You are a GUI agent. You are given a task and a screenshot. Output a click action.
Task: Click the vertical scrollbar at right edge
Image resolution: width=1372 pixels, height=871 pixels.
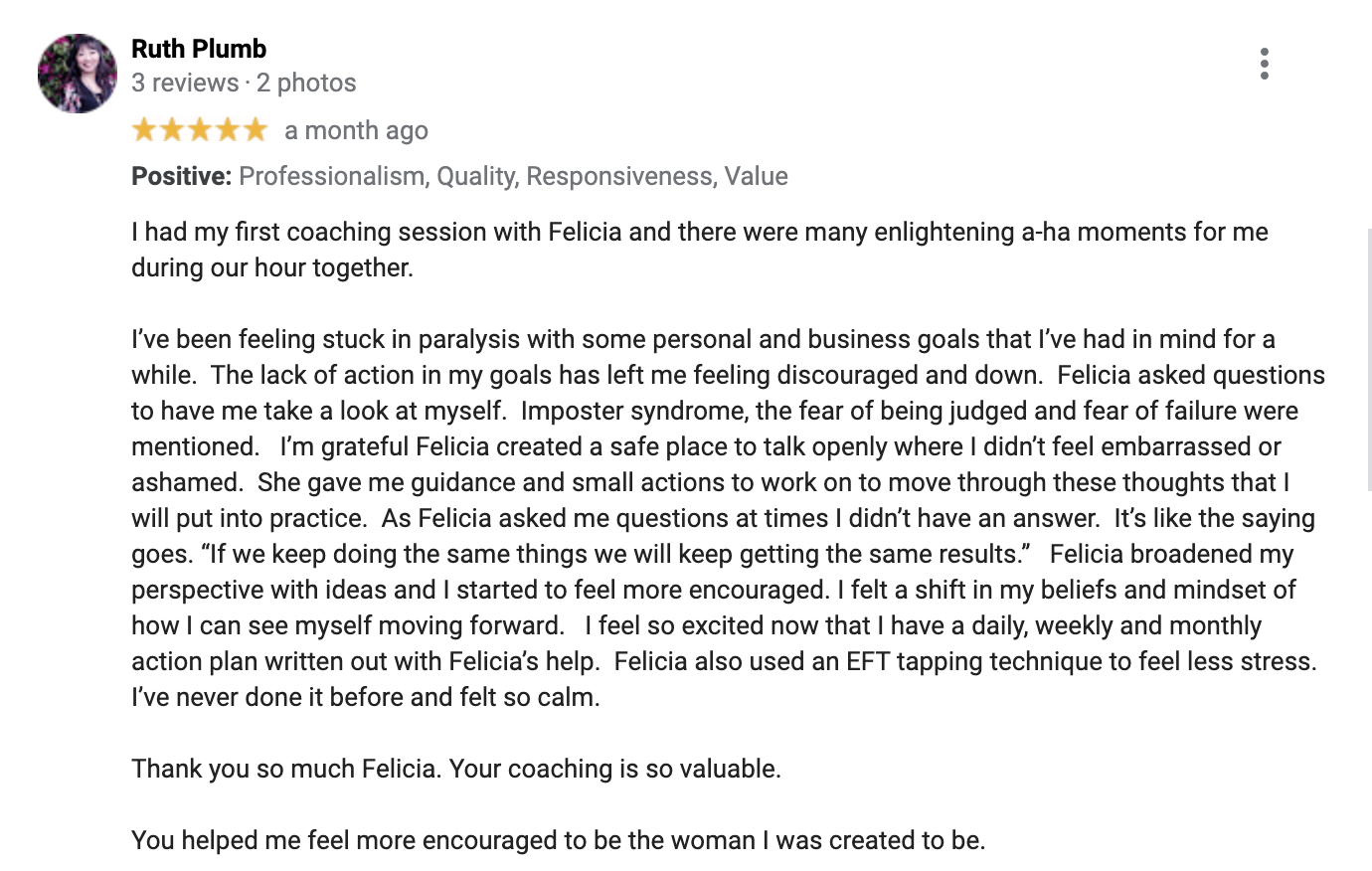[1370, 358]
